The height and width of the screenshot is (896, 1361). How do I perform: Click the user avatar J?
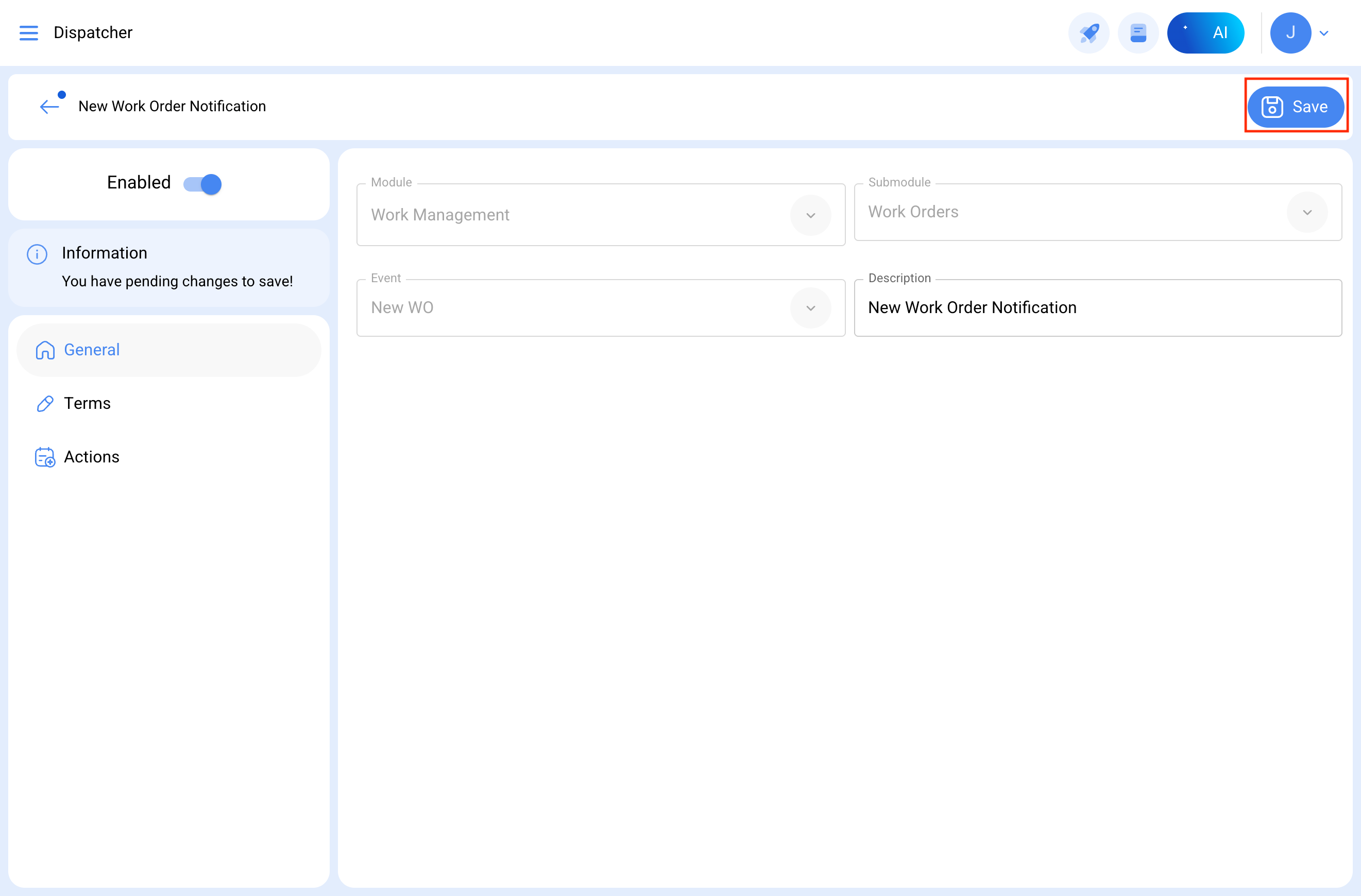click(1290, 32)
